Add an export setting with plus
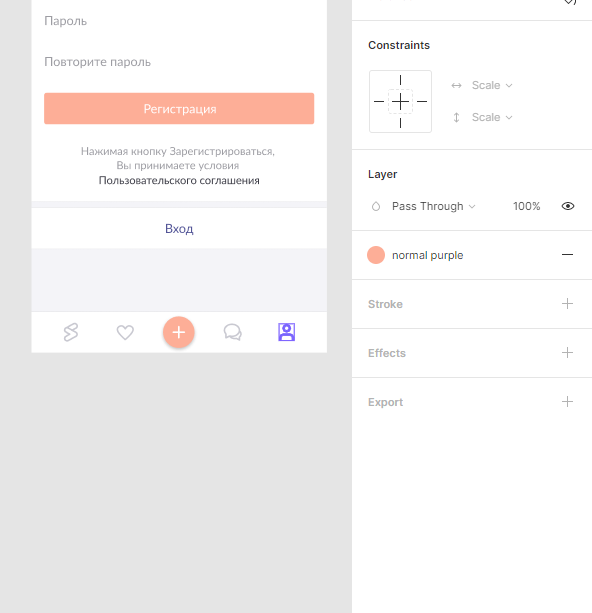Screen dimensions: 592x613 click(567, 401)
